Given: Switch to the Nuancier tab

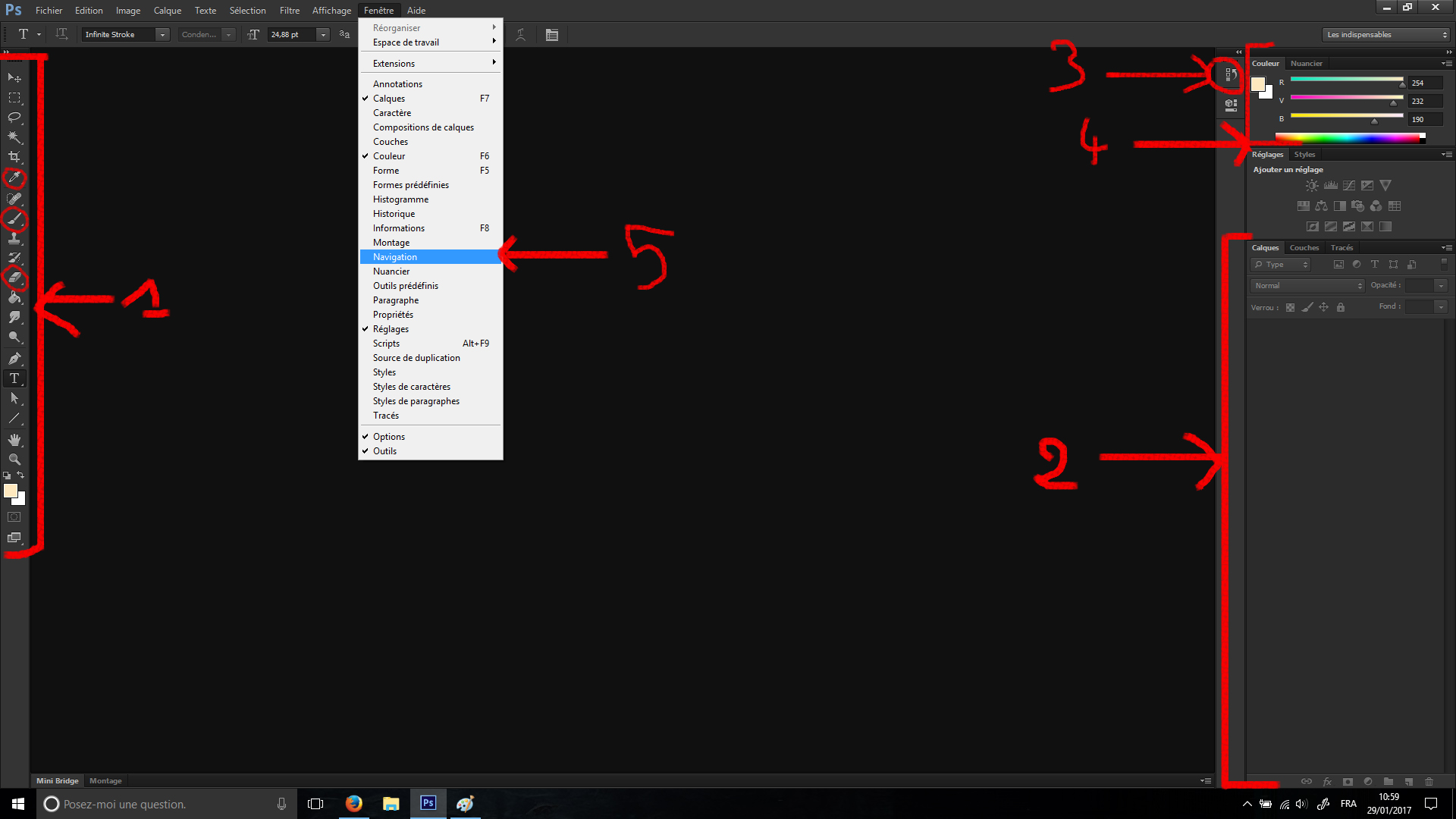Looking at the screenshot, I should [x=1306, y=64].
